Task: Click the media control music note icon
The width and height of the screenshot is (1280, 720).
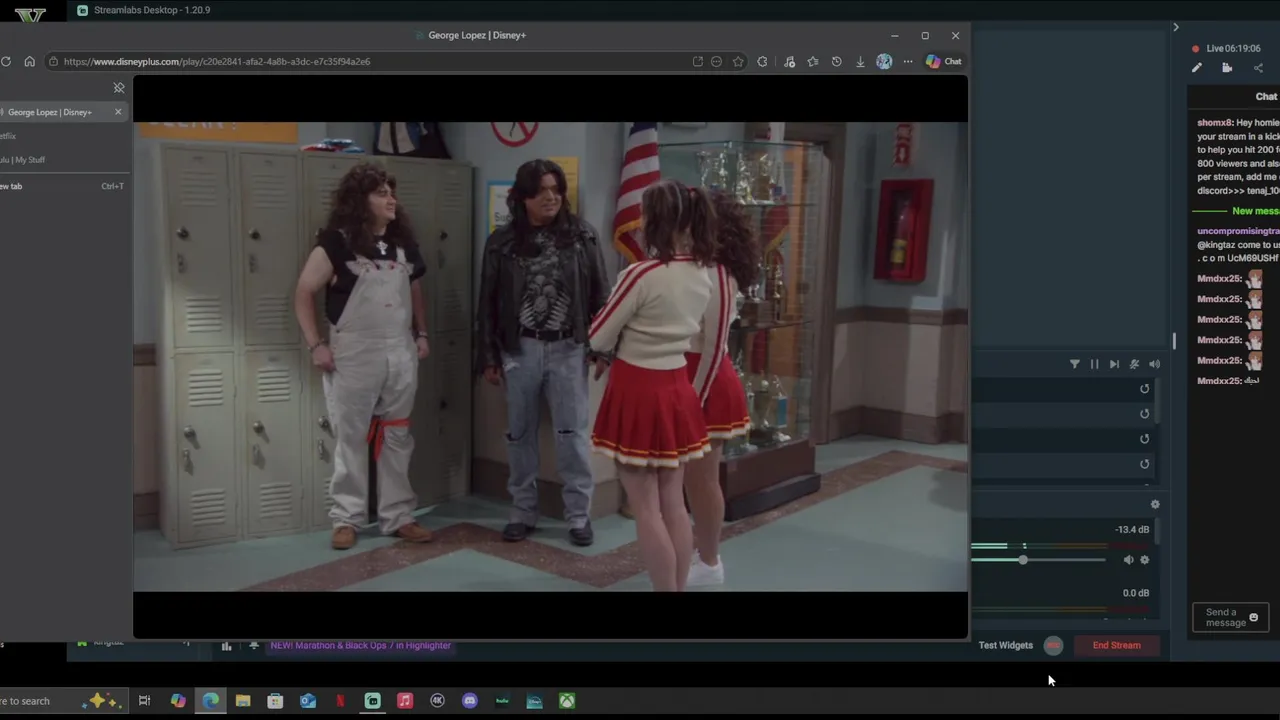Action: [789, 61]
